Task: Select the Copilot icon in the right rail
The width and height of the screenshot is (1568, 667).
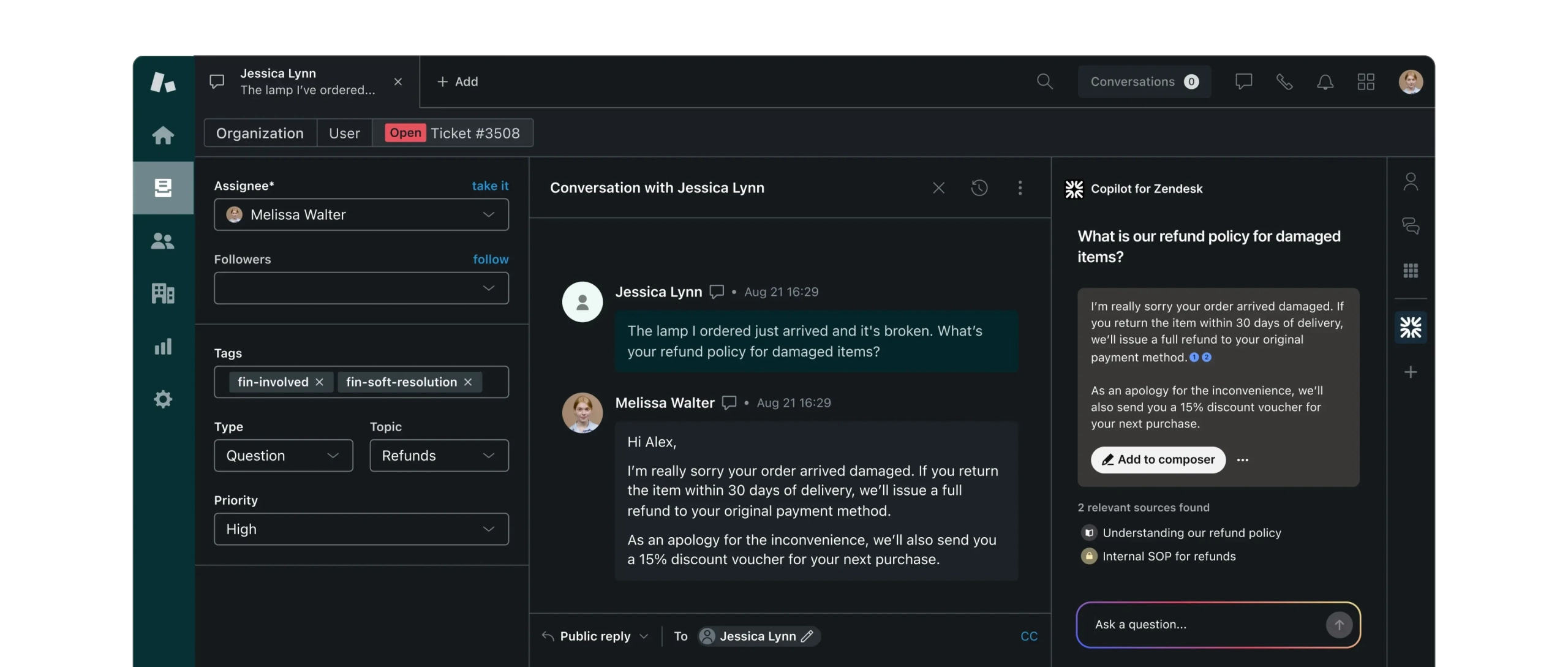Action: pyautogui.click(x=1411, y=327)
